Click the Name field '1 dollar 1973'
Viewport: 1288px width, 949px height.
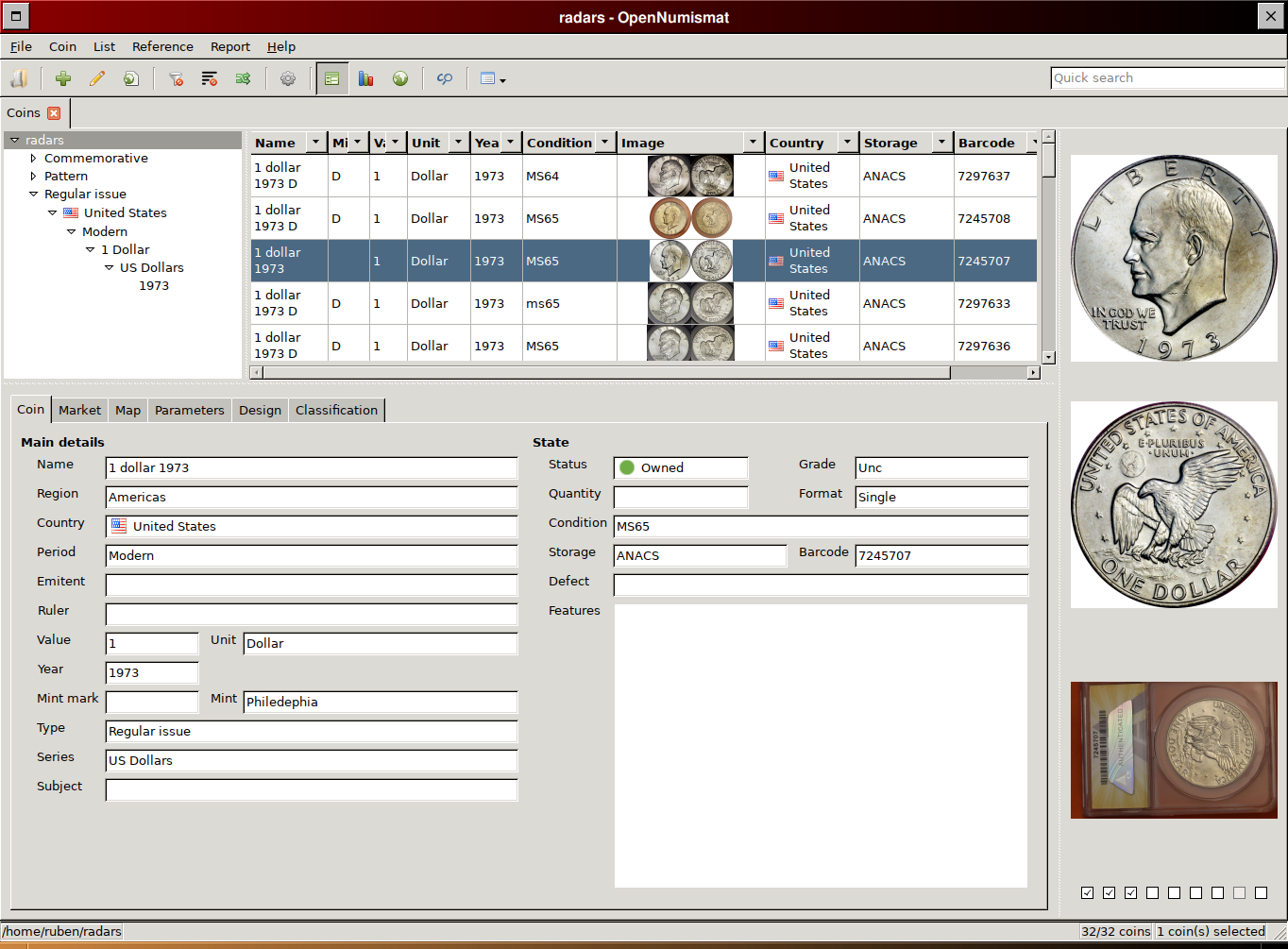click(312, 467)
